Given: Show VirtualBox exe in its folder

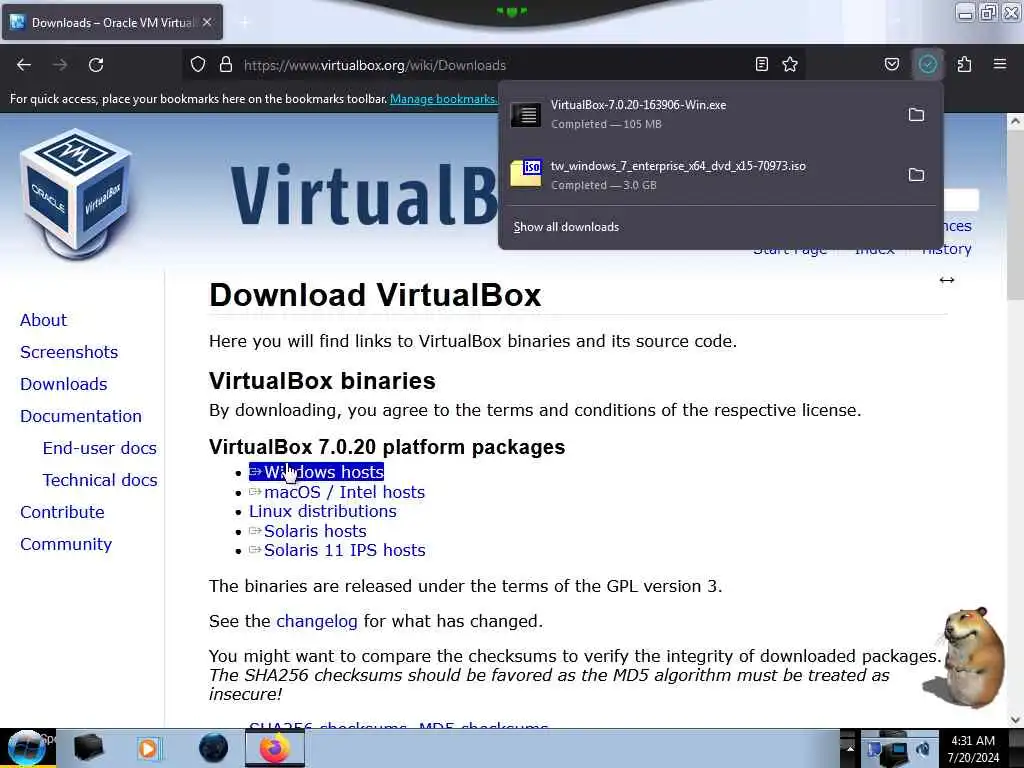Looking at the screenshot, I should [916, 115].
